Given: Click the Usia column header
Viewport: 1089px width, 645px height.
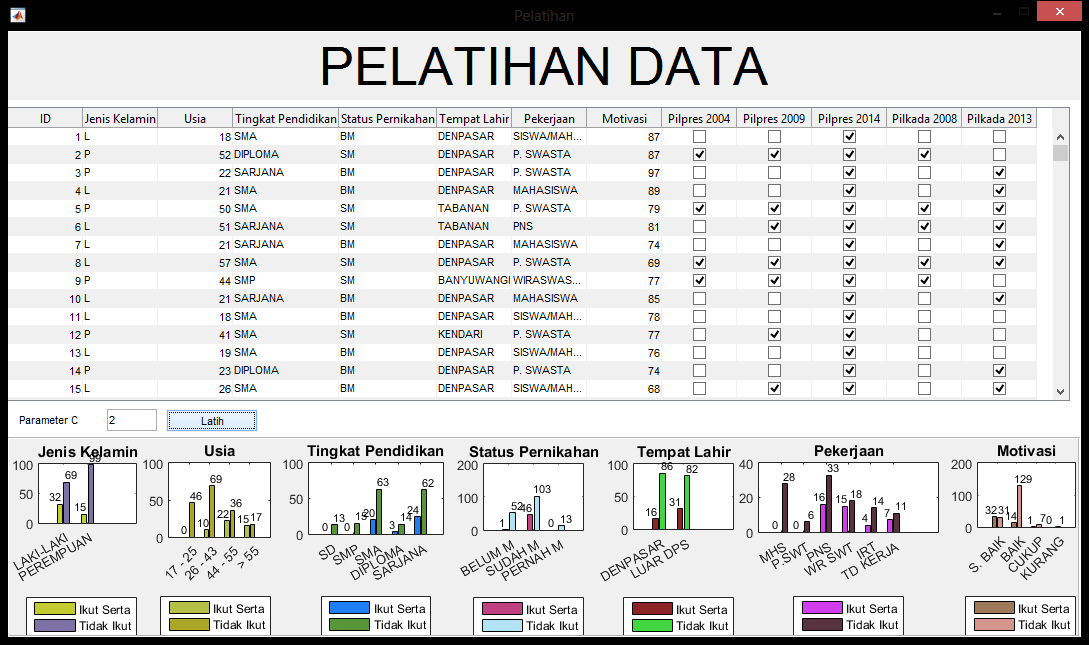Looking at the screenshot, I should coord(195,119).
